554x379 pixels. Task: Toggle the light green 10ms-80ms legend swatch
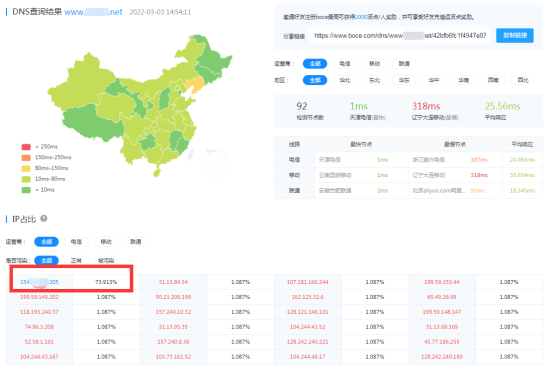point(26,179)
